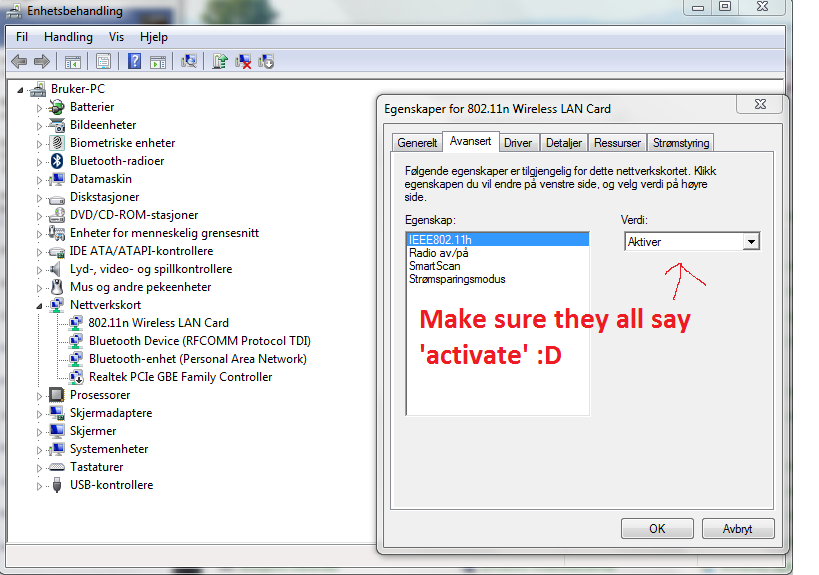Click the Systemenheter icon

(x=57, y=449)
